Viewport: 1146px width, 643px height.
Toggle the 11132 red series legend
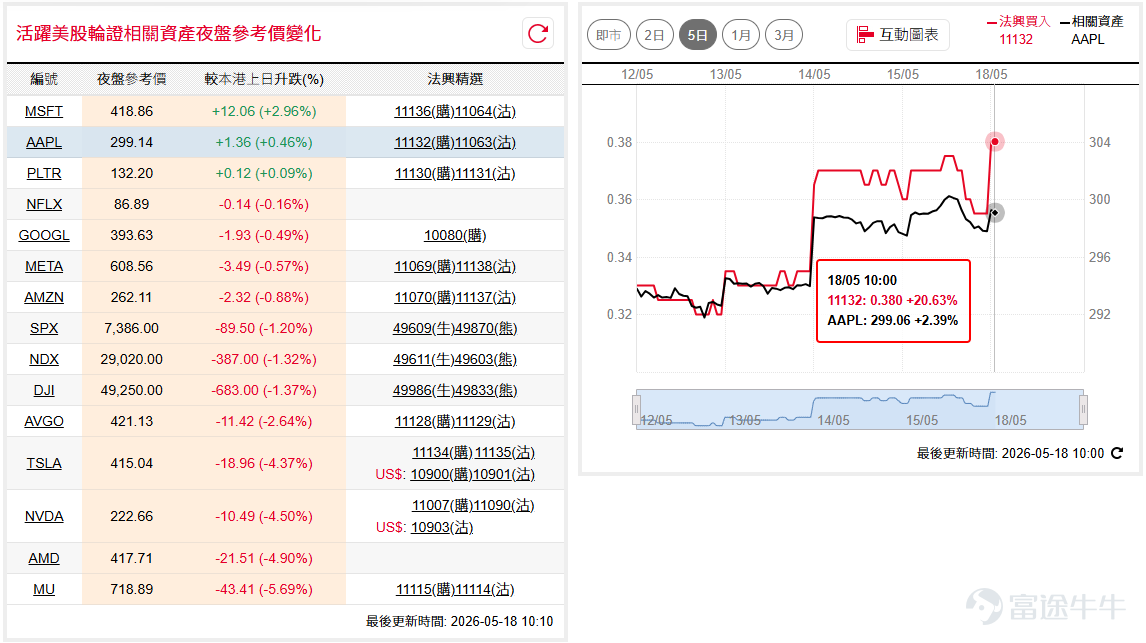1017,30
